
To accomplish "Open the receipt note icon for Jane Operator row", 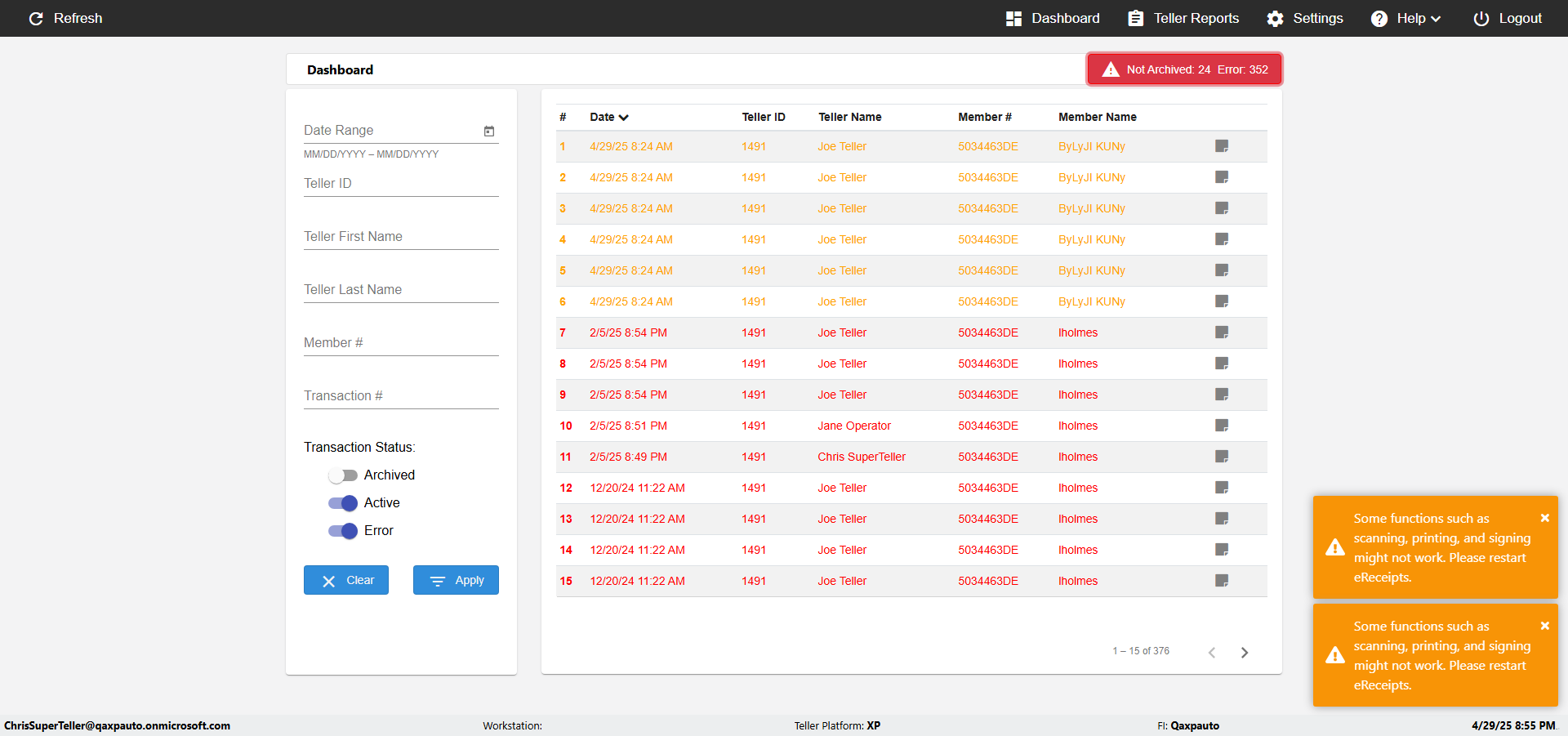I will pyautogui.click(x=1222, y=426).
